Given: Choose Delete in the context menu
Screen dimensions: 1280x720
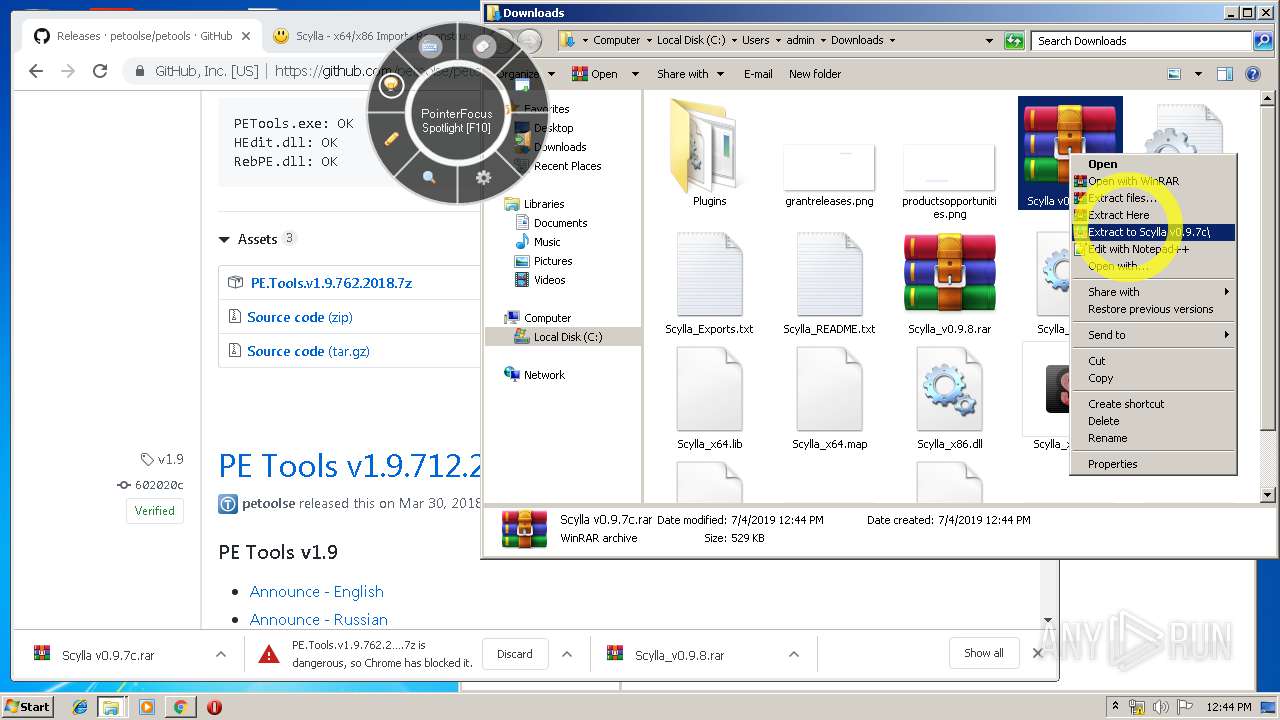Looking at the screenshot, I should [1154, 421].
